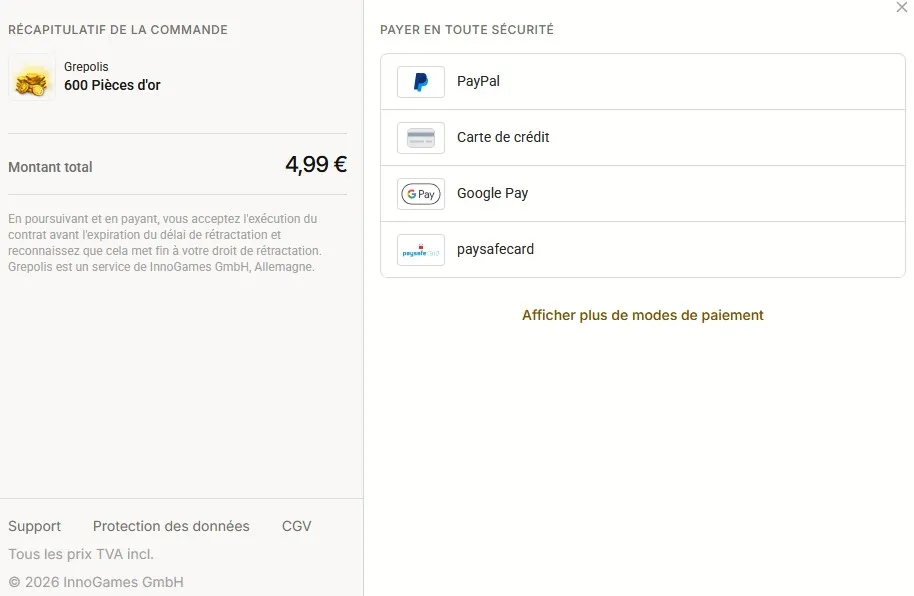Expand Afficher plus de modes de paiement

click(642, 315)
